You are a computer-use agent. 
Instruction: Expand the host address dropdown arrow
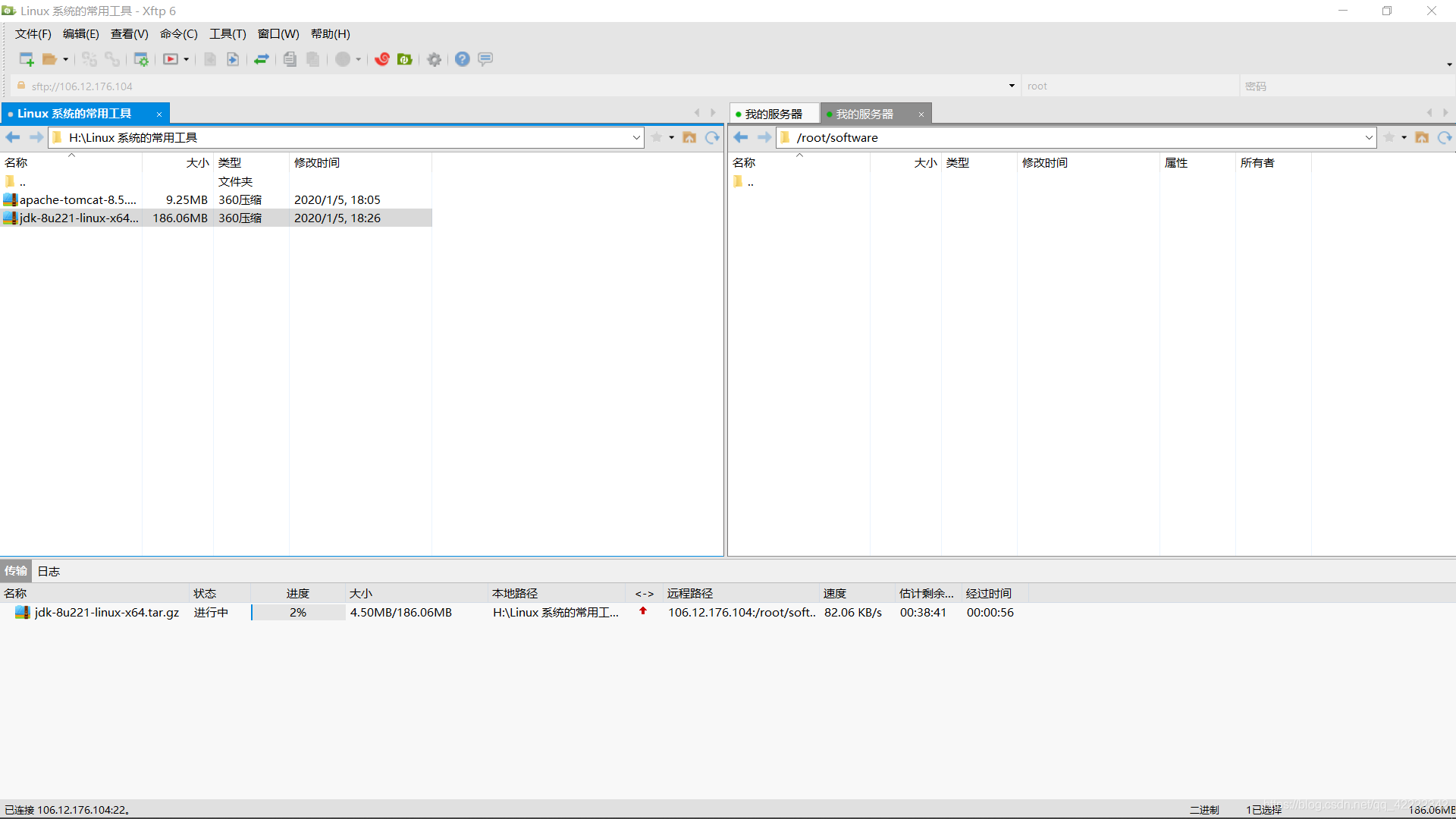tap(1012, 86)
